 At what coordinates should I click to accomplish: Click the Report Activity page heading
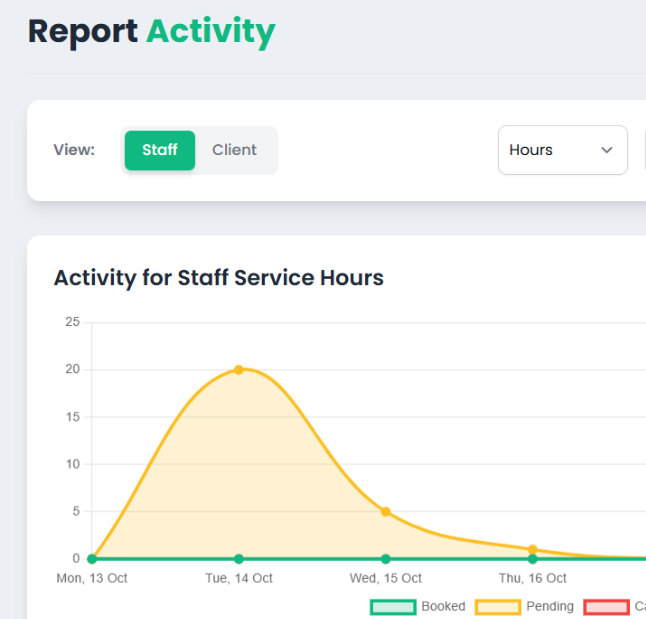(151, 32)
